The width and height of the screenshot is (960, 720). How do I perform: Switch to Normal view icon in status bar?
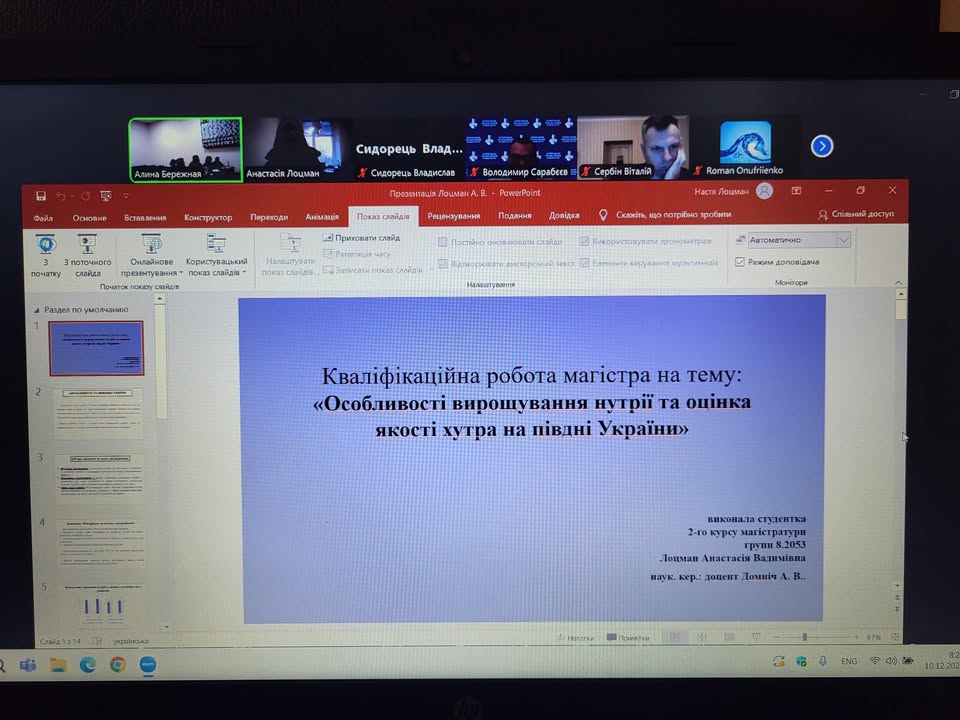(x=675, y=637)
